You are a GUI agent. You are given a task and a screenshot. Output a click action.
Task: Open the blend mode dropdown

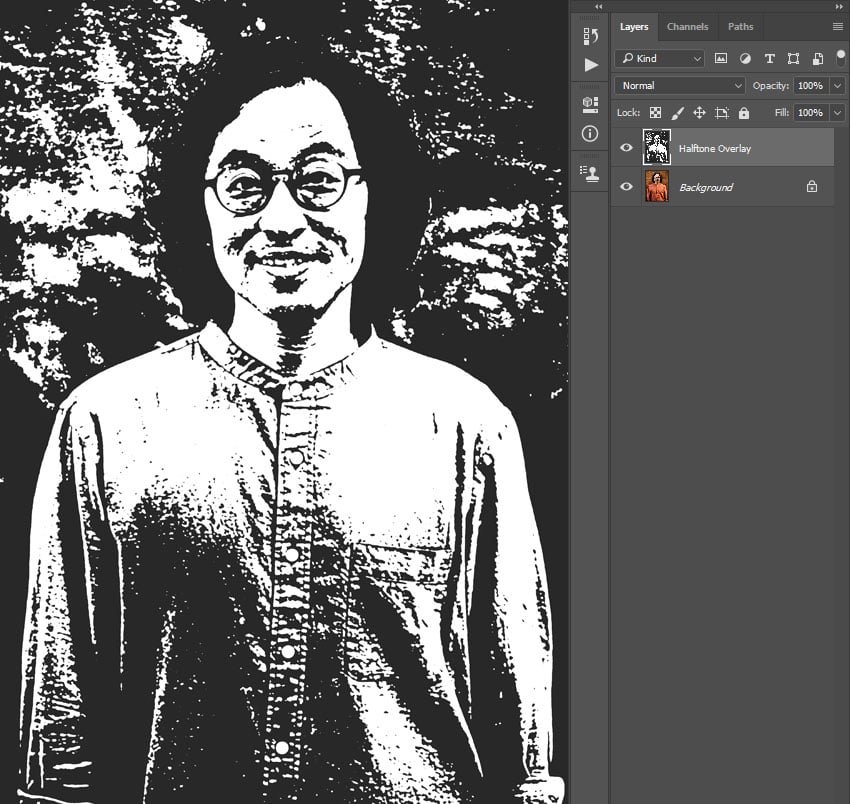coord(679,85)
